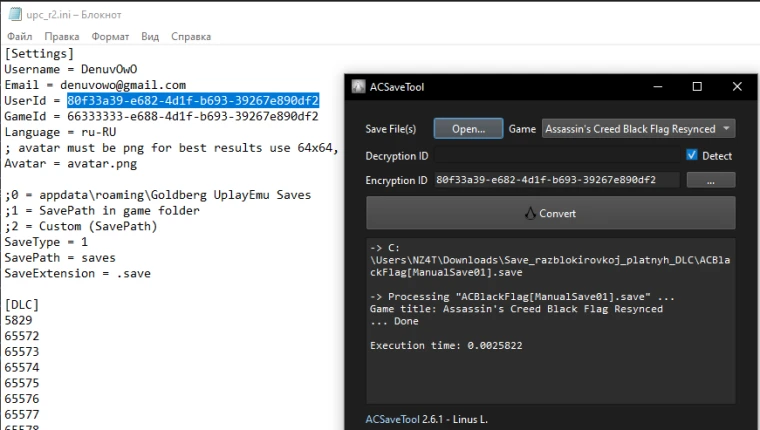Open the Правка menu

click(x=62, y=36)
